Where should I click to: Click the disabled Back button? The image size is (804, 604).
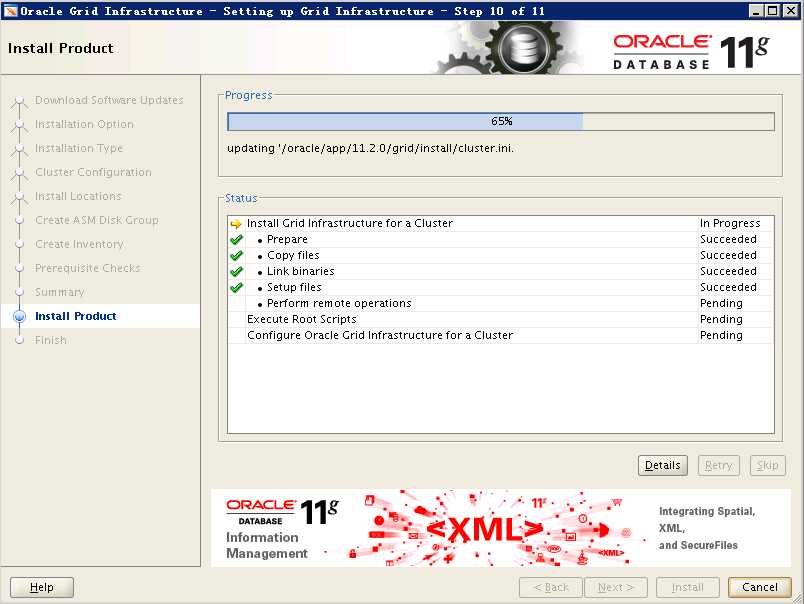point(551,587)
